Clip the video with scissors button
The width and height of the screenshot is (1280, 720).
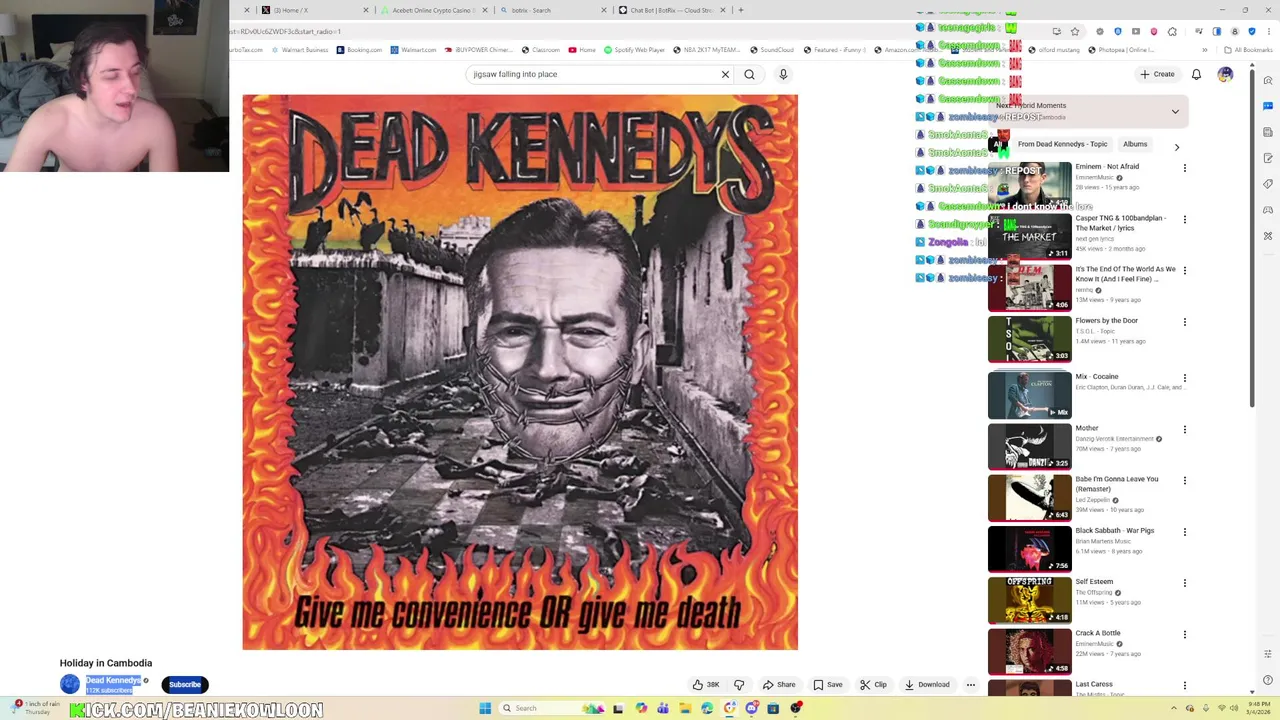coord(873,685)
